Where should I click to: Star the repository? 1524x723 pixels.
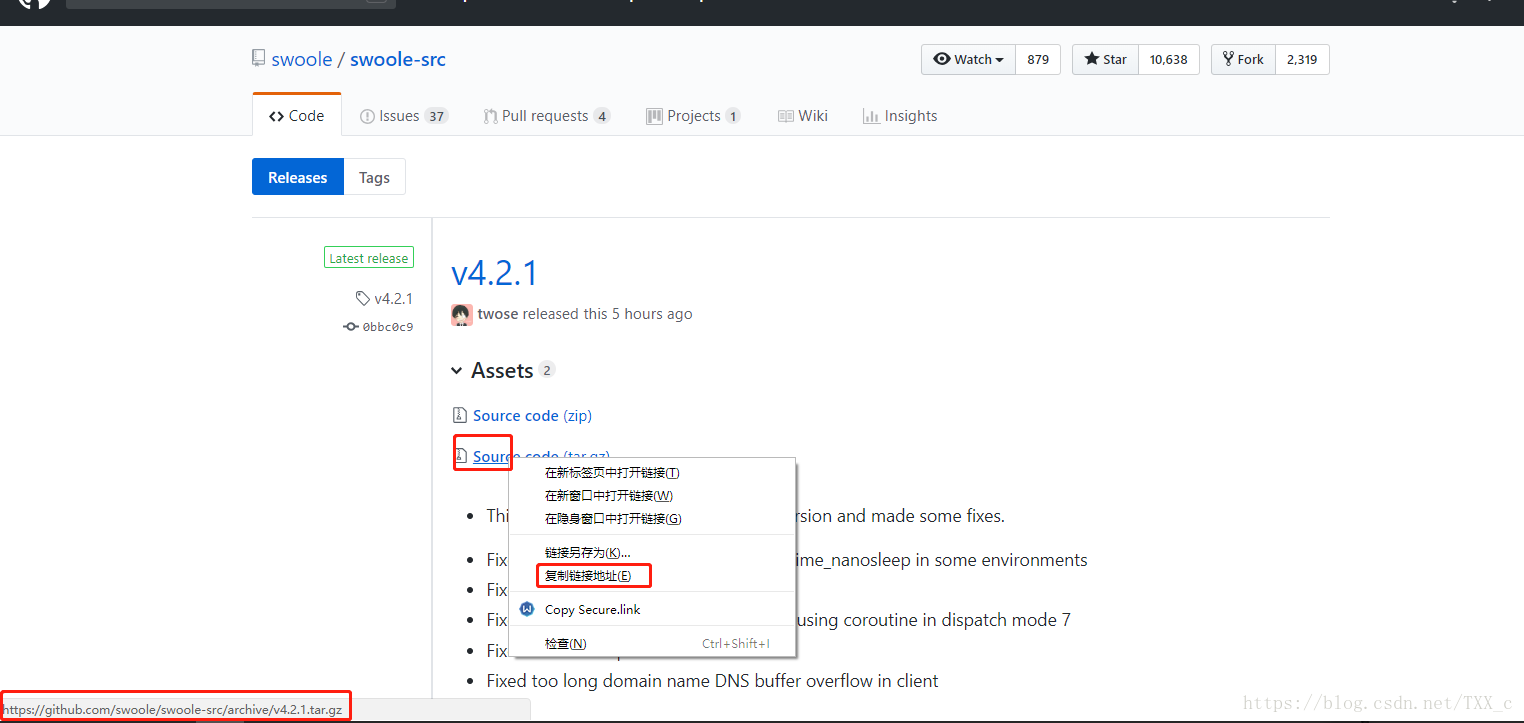click(x=1105, y=59)
